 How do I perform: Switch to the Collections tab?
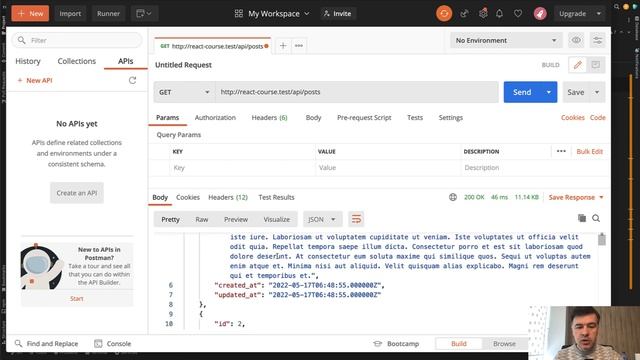[x=77, y=61]
